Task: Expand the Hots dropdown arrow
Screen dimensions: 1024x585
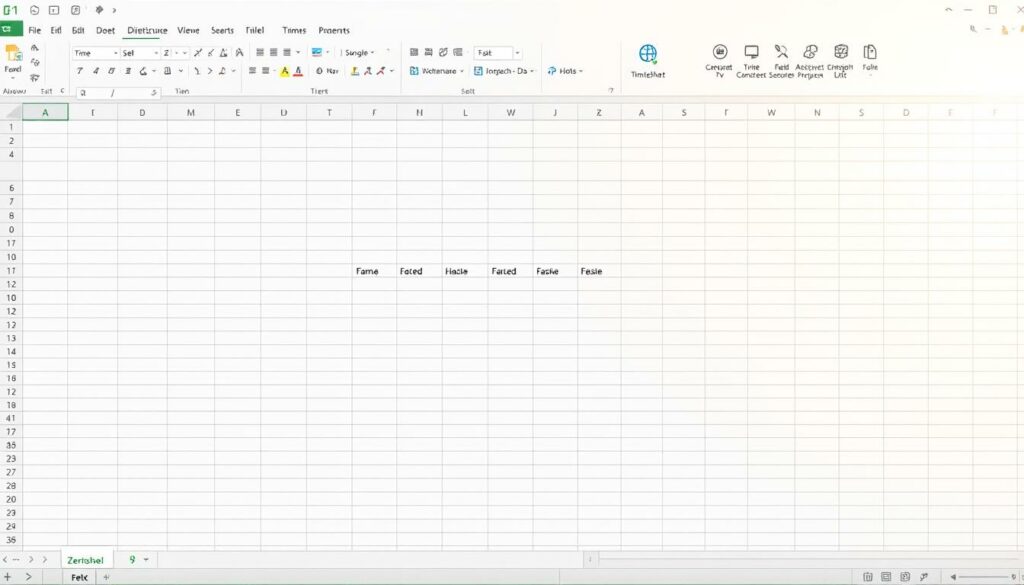Action: click(x=581, y=71)
